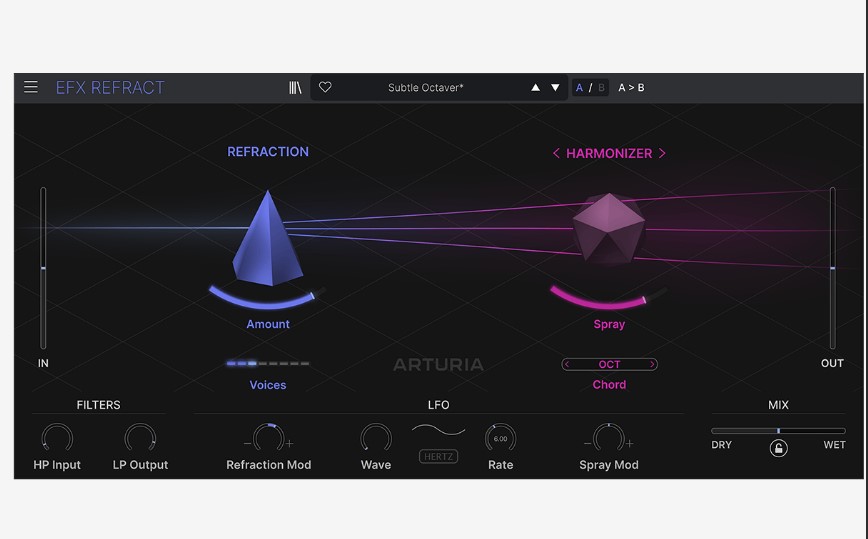Click the Spray label
This screenshot has width=868, height=539.
[x=609, y=324]
